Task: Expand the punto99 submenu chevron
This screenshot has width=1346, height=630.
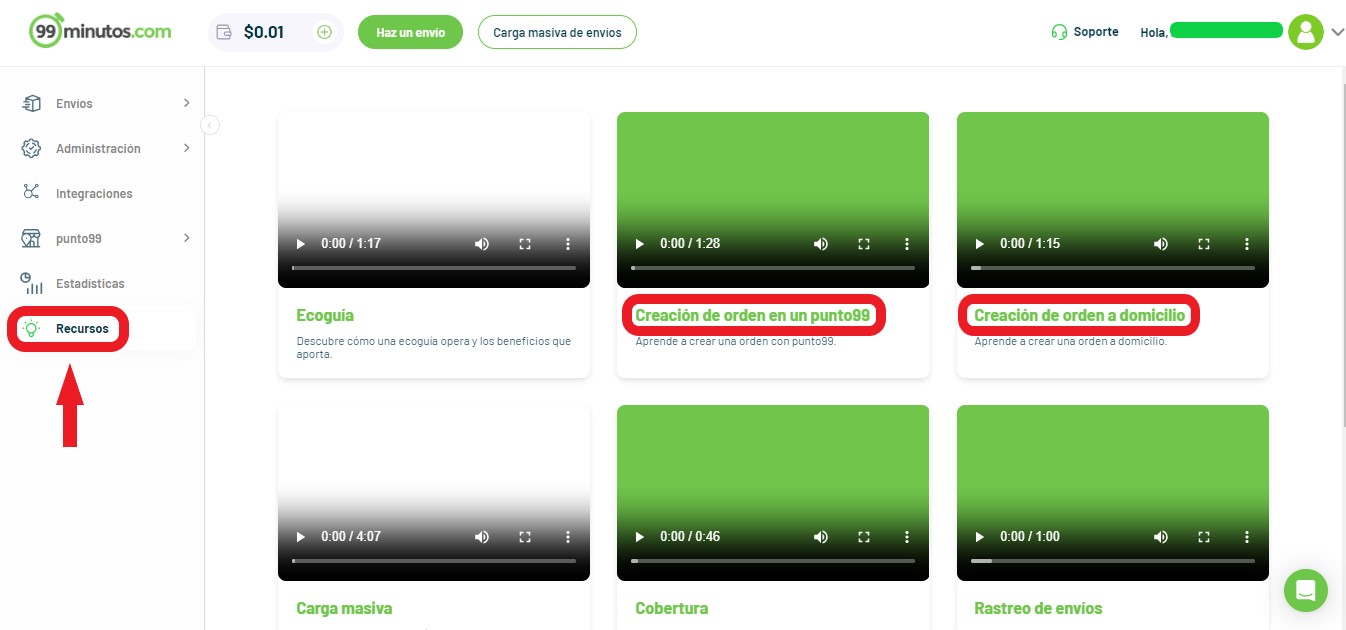Action: coord(186,238)
